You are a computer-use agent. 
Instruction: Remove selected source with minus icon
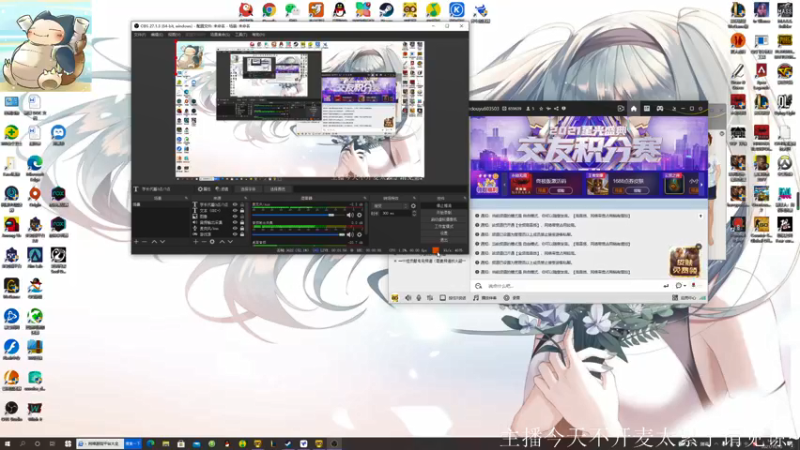pyautogui.click(x=204, y=241)
